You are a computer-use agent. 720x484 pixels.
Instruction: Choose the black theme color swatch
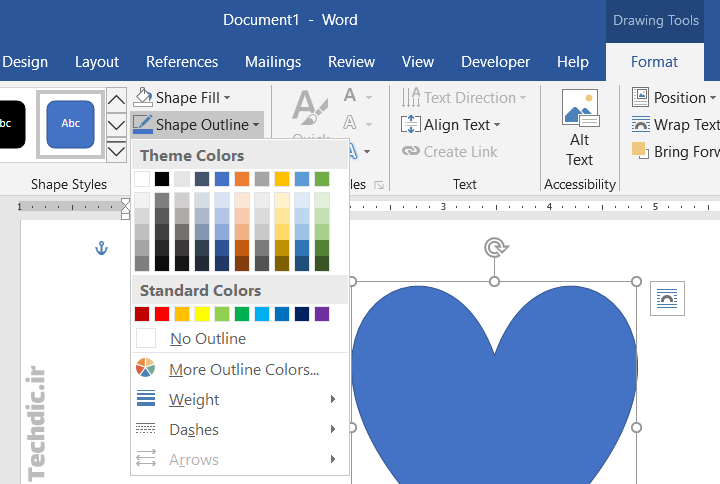click(x=162, y=179)
